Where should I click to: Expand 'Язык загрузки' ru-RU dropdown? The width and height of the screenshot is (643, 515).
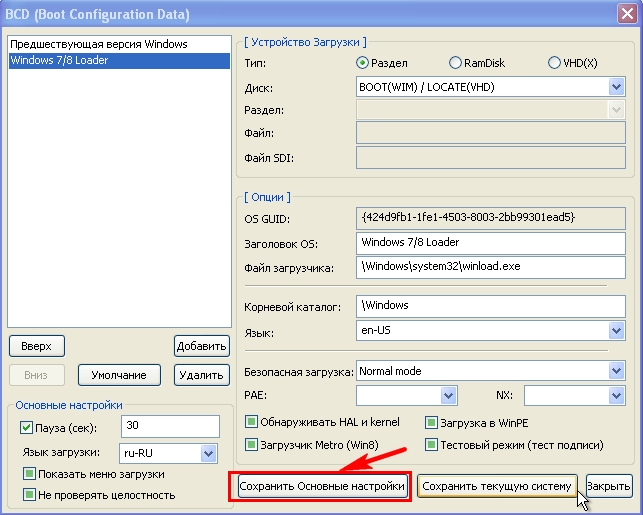point(208,453)
